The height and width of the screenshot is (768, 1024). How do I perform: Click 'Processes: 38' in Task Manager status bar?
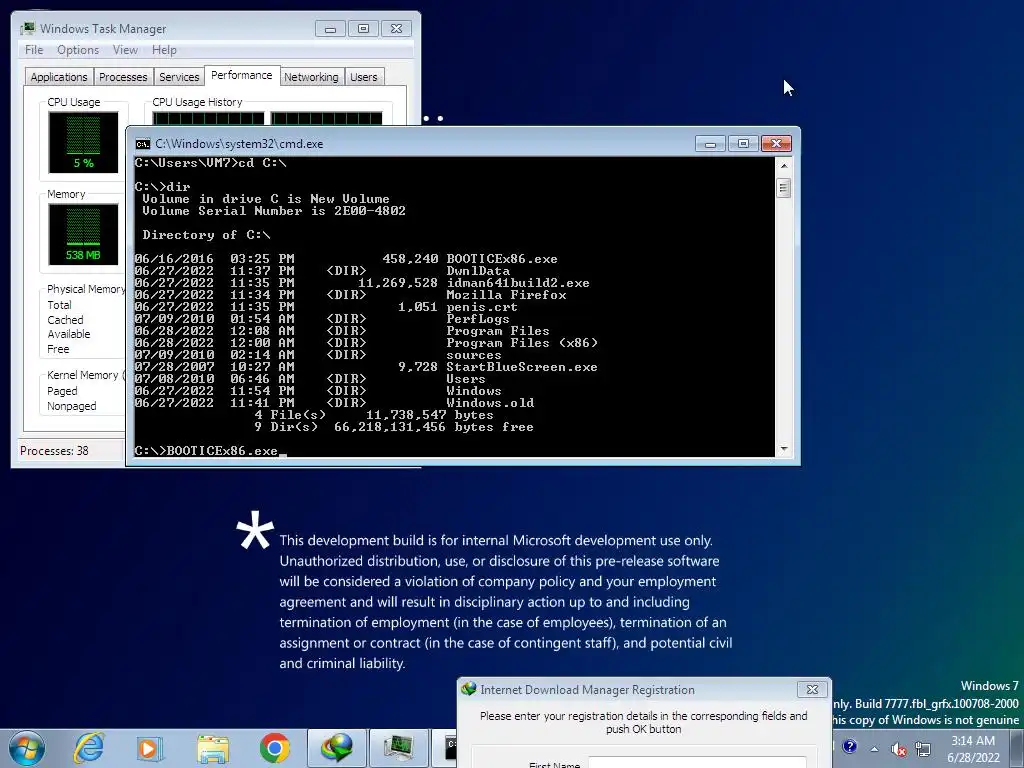click(x=54, y=451)
